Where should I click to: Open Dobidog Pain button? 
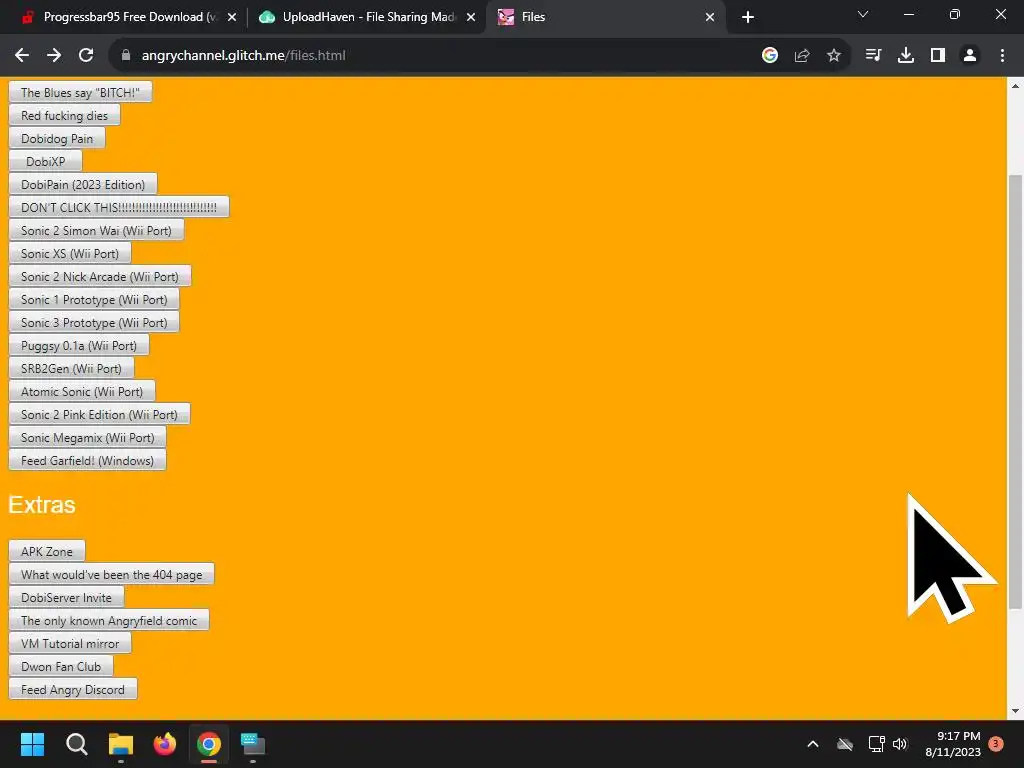point(57,138)
